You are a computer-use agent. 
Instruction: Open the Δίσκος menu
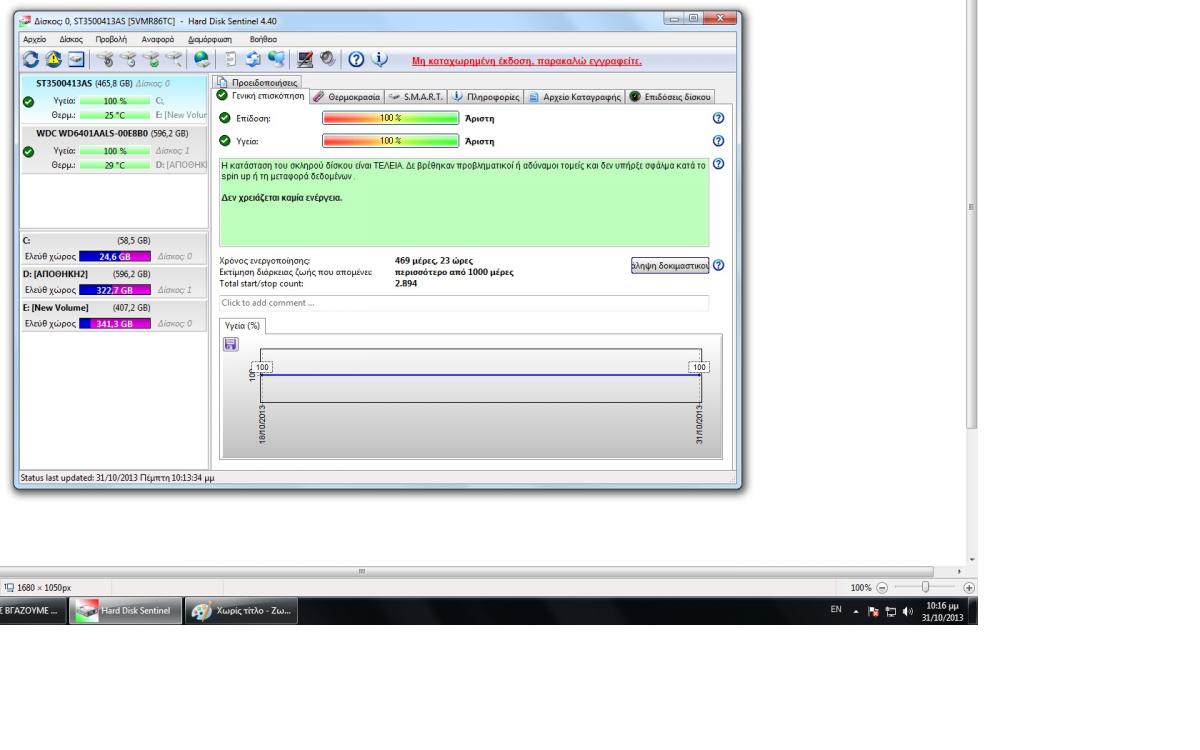click(x=71, y=39)
